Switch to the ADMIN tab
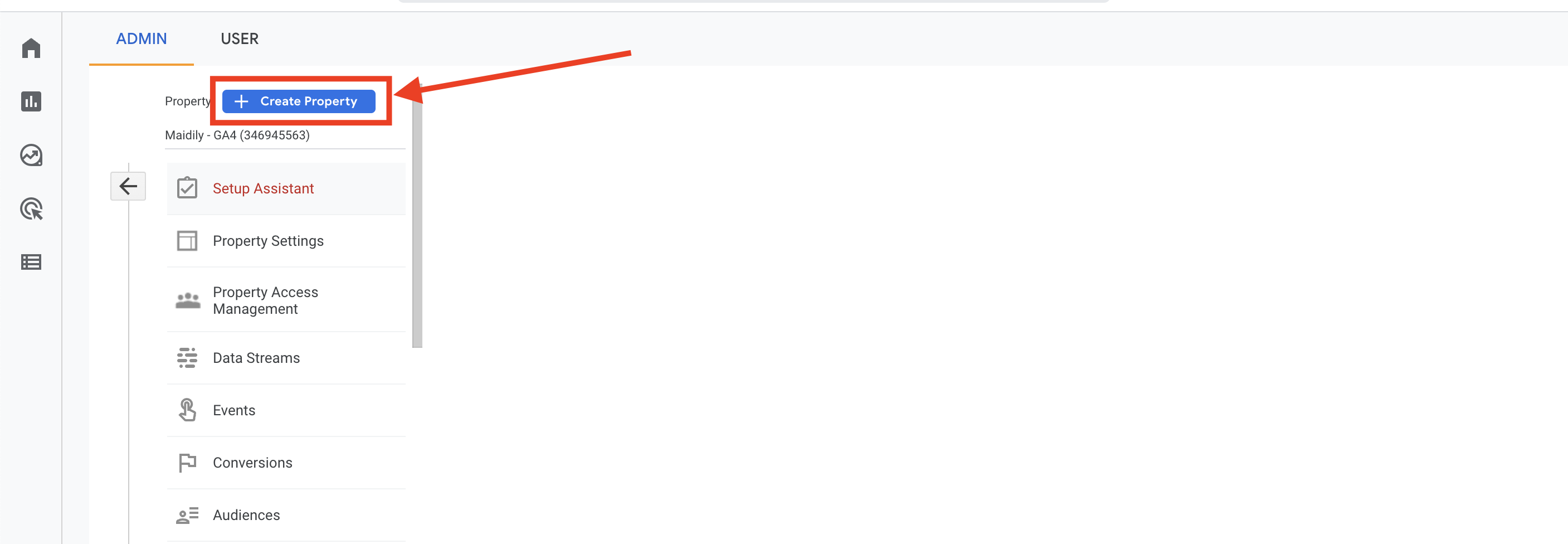This screenshot has width=1568, height=544. [141, 39]
